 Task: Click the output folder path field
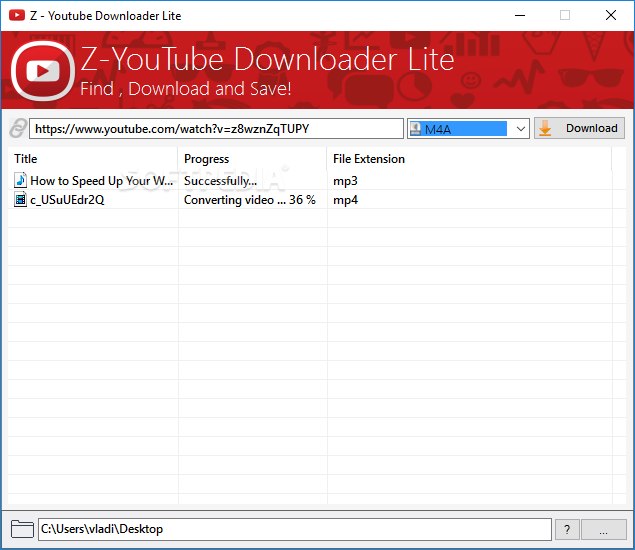(295, 529)
